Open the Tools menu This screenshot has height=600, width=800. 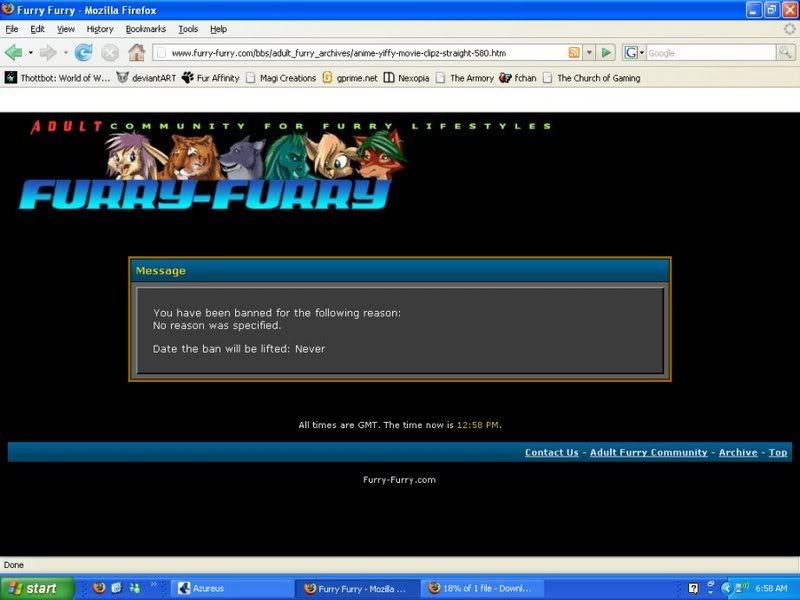click(188, 29)
